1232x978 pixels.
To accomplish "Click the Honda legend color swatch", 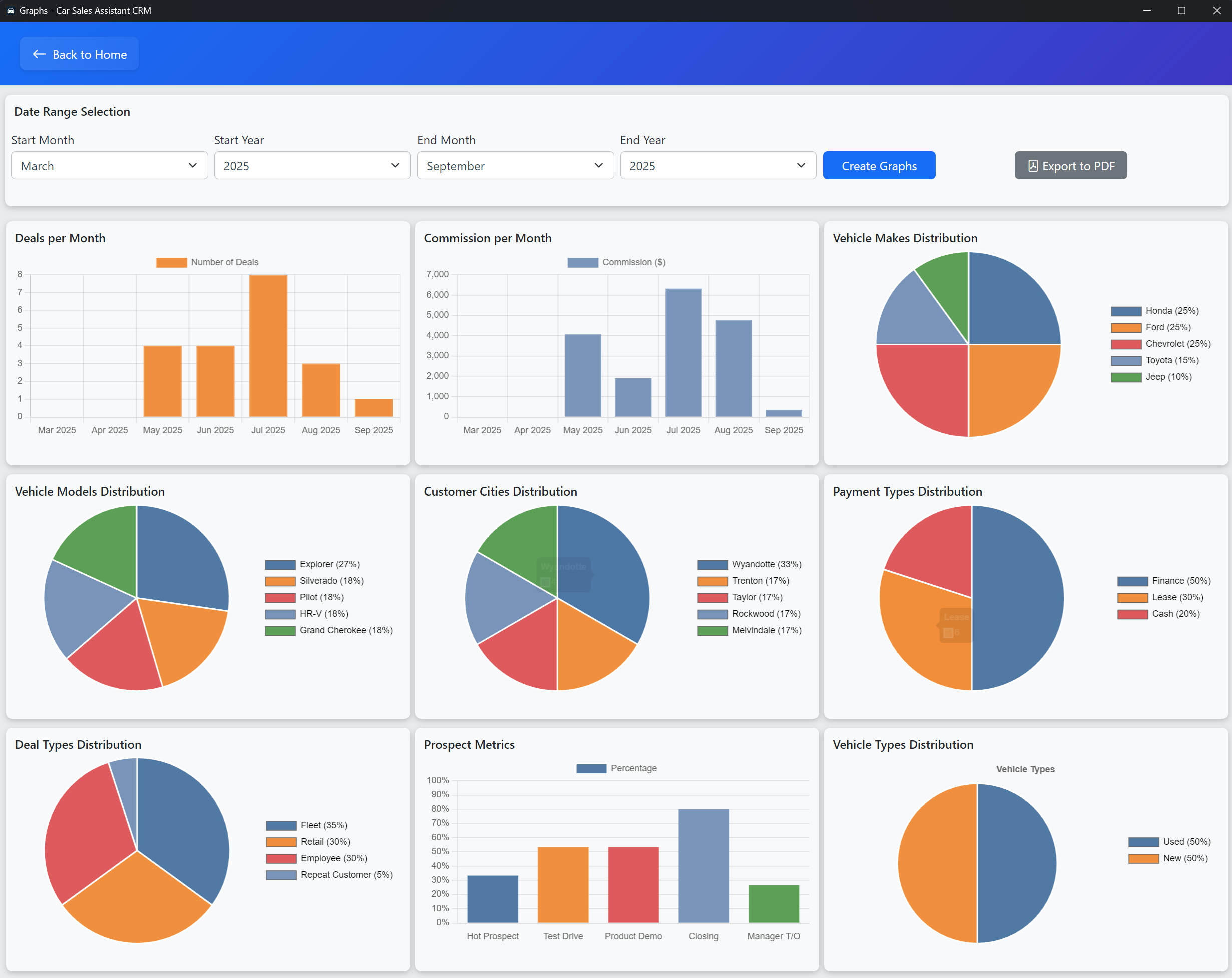I will pos(1126,311).
